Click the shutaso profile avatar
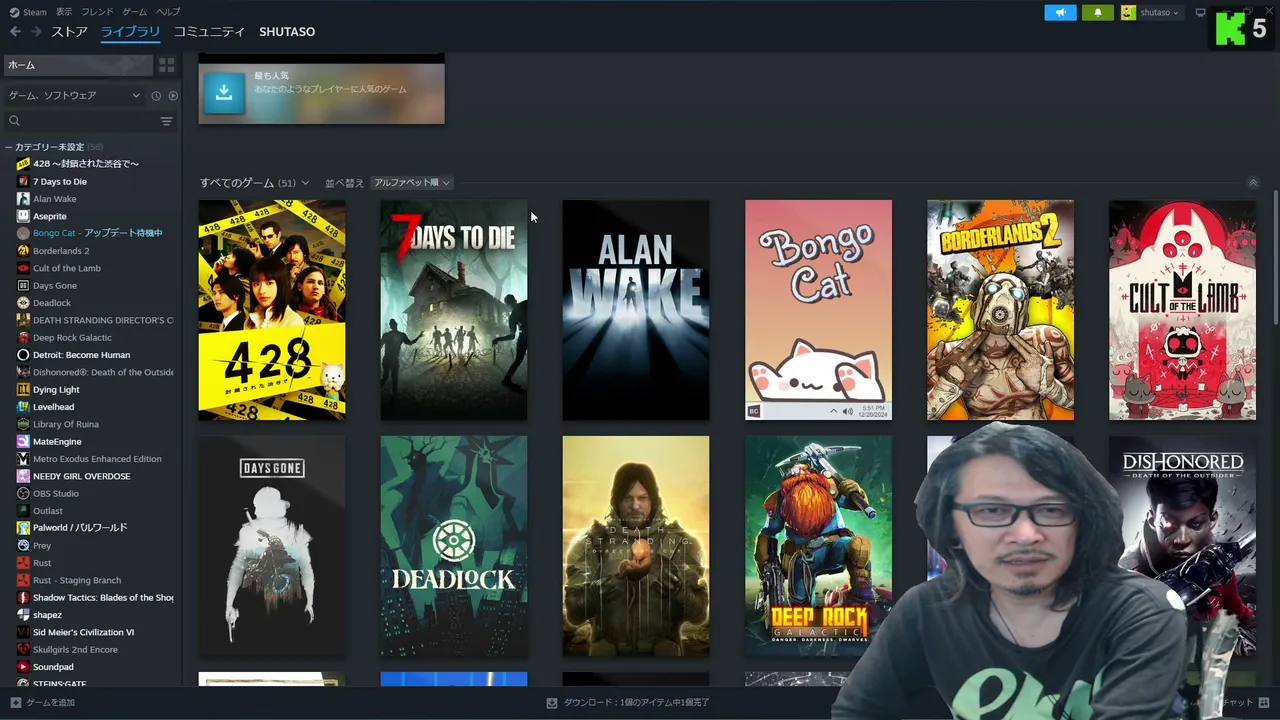The image size is (1280, 720). click(x=1128, y=12)
